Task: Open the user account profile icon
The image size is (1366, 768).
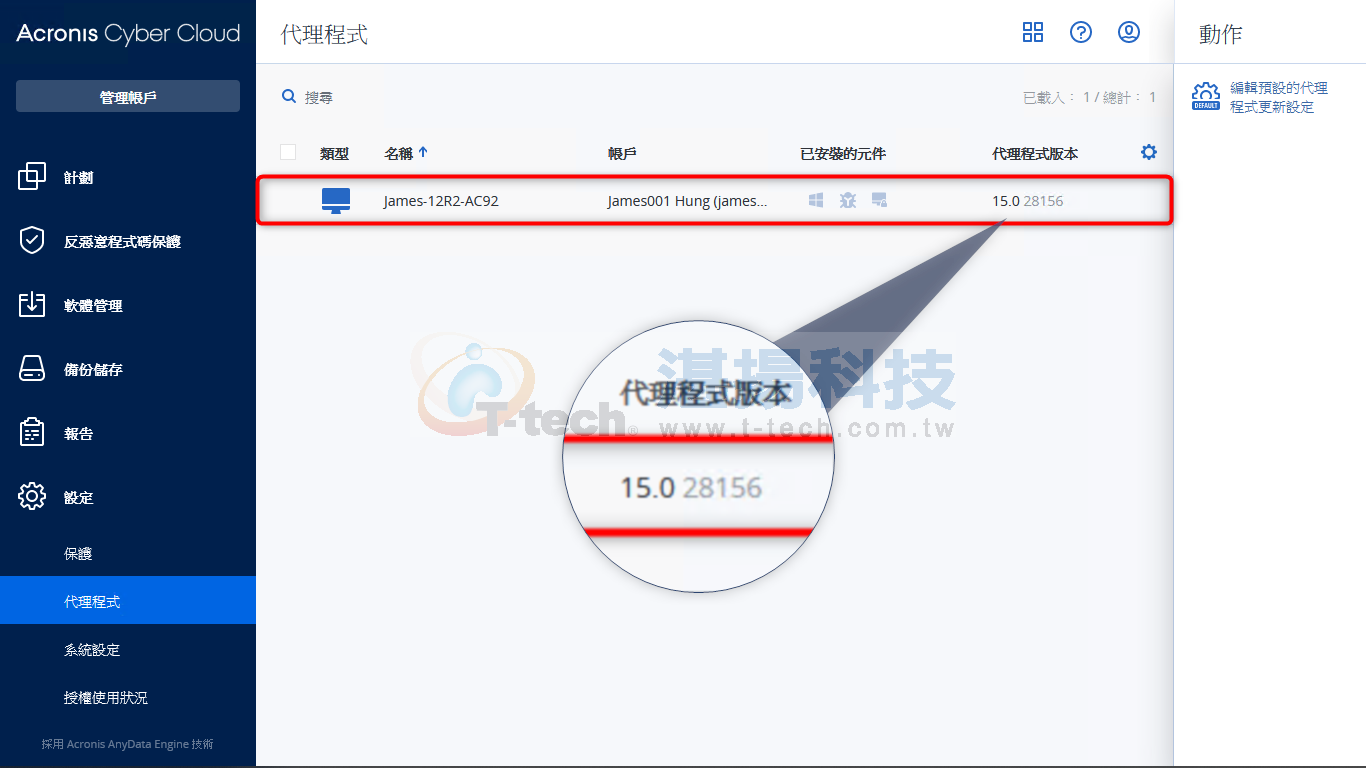Action: click(1129, 32)
